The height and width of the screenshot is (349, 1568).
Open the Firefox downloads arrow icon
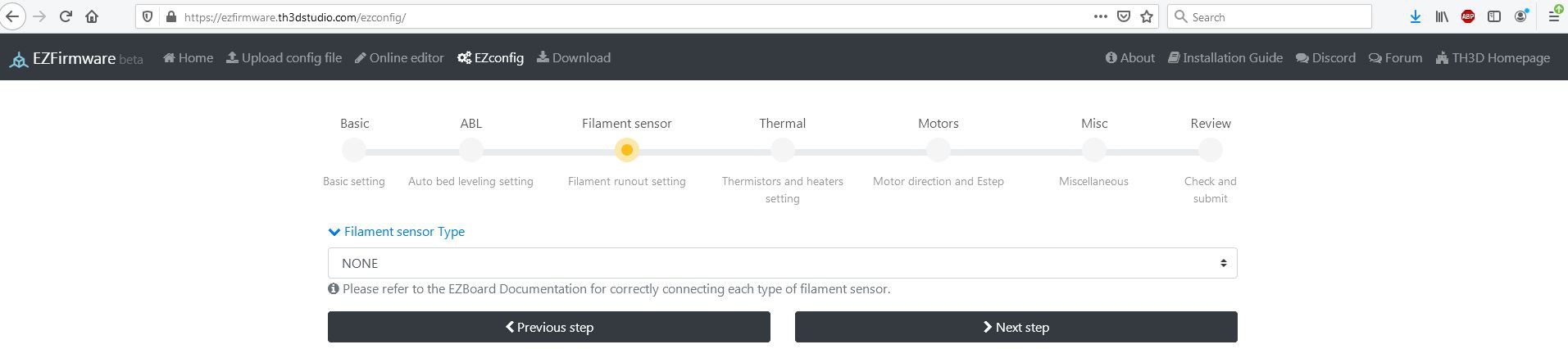pyautogui.click(x=1415, y=16)
